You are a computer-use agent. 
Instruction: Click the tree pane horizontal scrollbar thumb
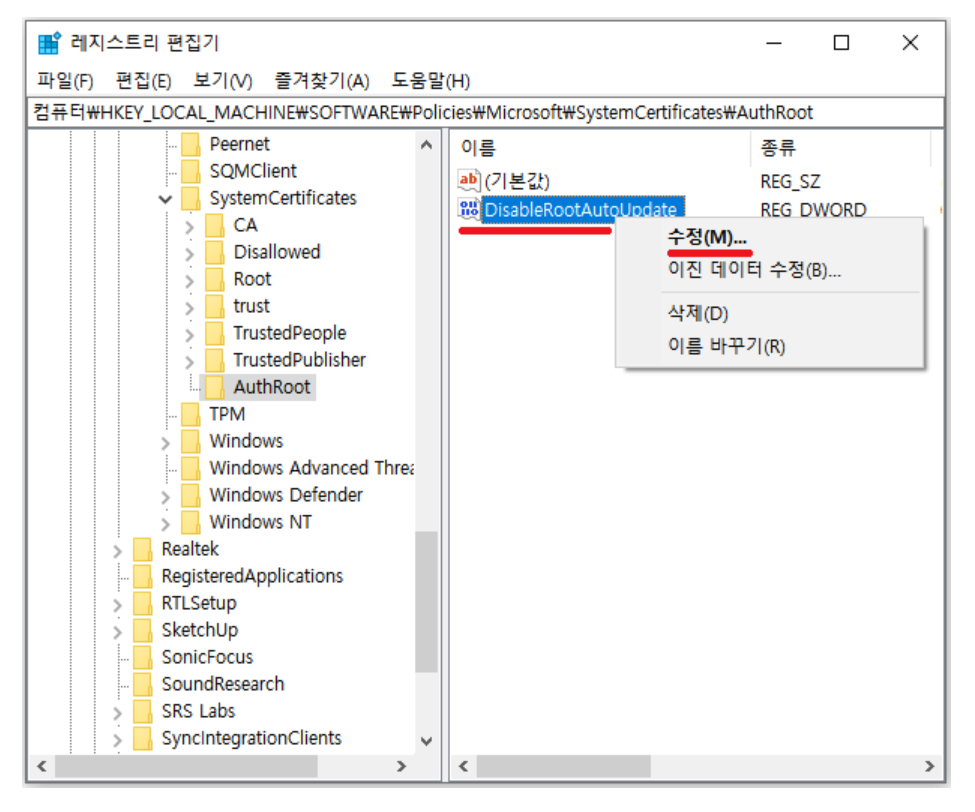[187, 766]
